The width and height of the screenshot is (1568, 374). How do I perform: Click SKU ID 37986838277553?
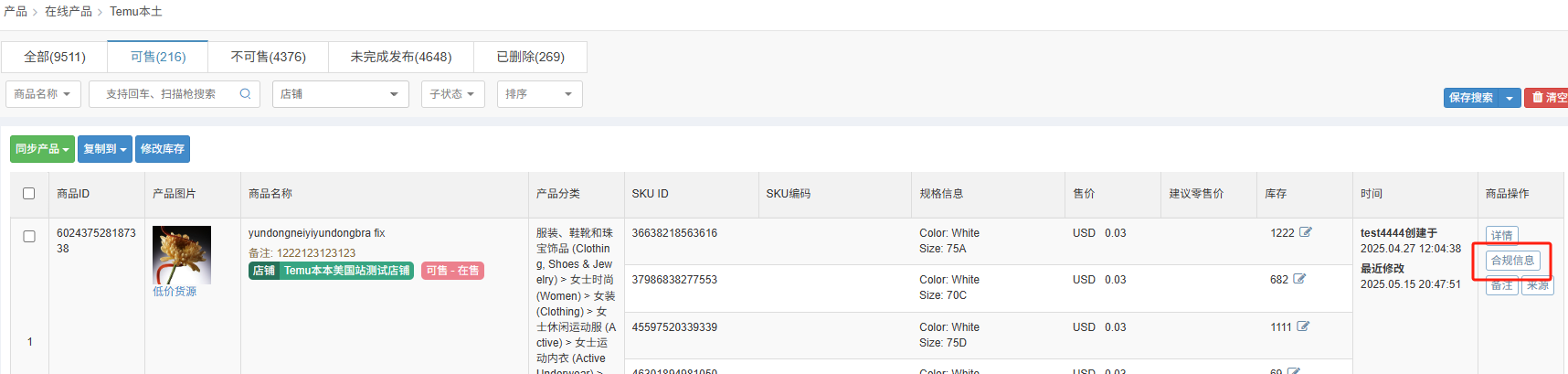[x=674, y=280]
